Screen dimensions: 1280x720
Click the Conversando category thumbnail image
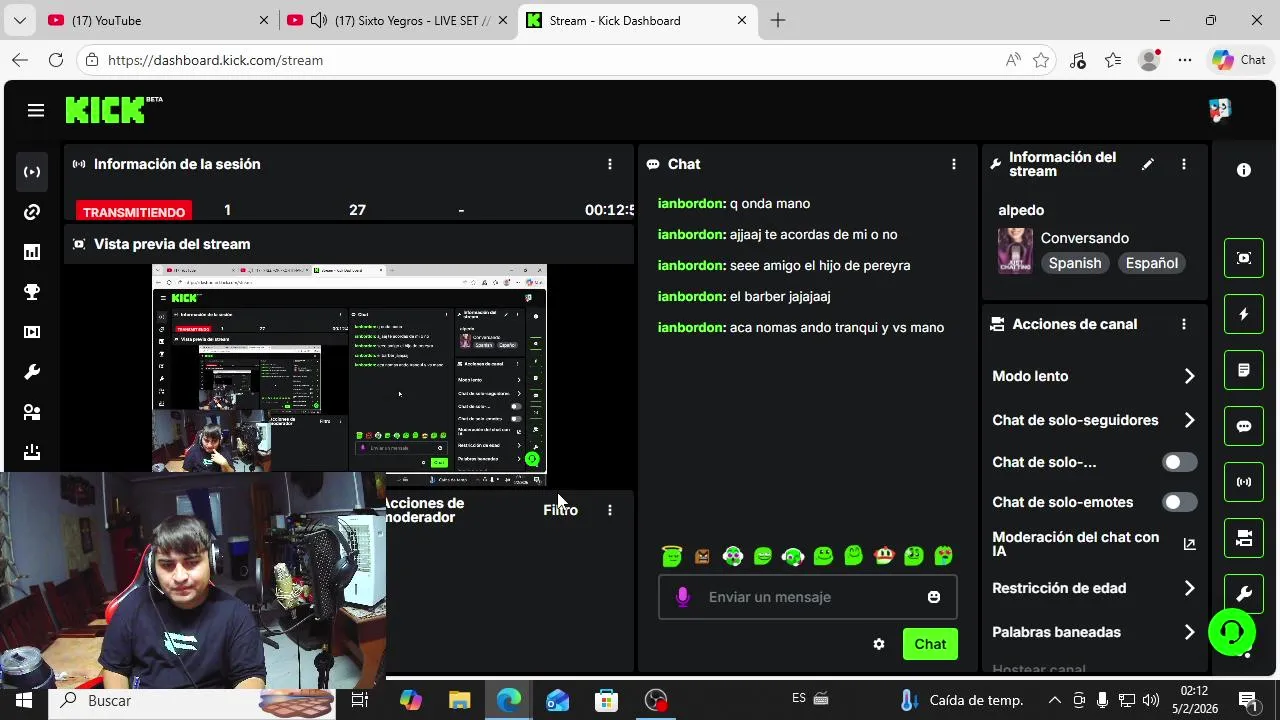click(1015, 251)
